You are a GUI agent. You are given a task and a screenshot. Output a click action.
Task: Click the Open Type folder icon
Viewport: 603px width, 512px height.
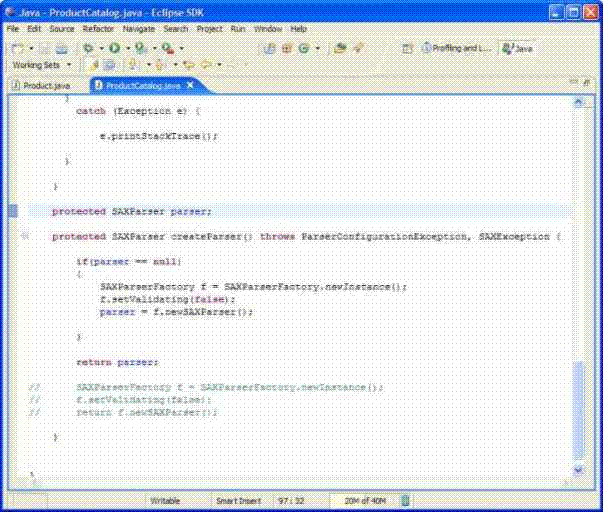click(340, 47)
